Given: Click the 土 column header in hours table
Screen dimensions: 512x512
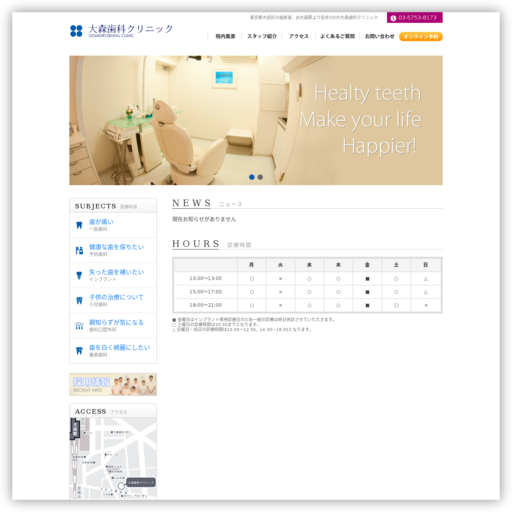Looking at the screenshot, I should pos(396,265).
